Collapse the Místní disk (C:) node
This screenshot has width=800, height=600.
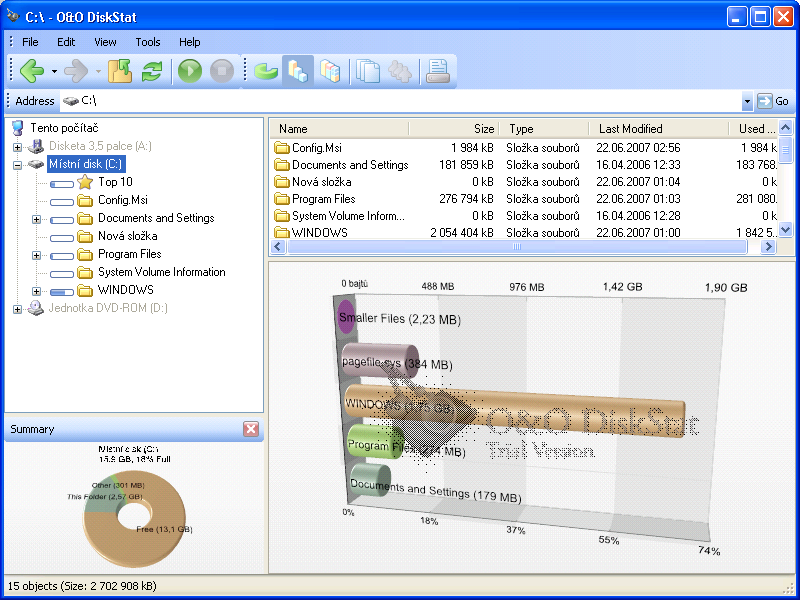pos(17,165)
